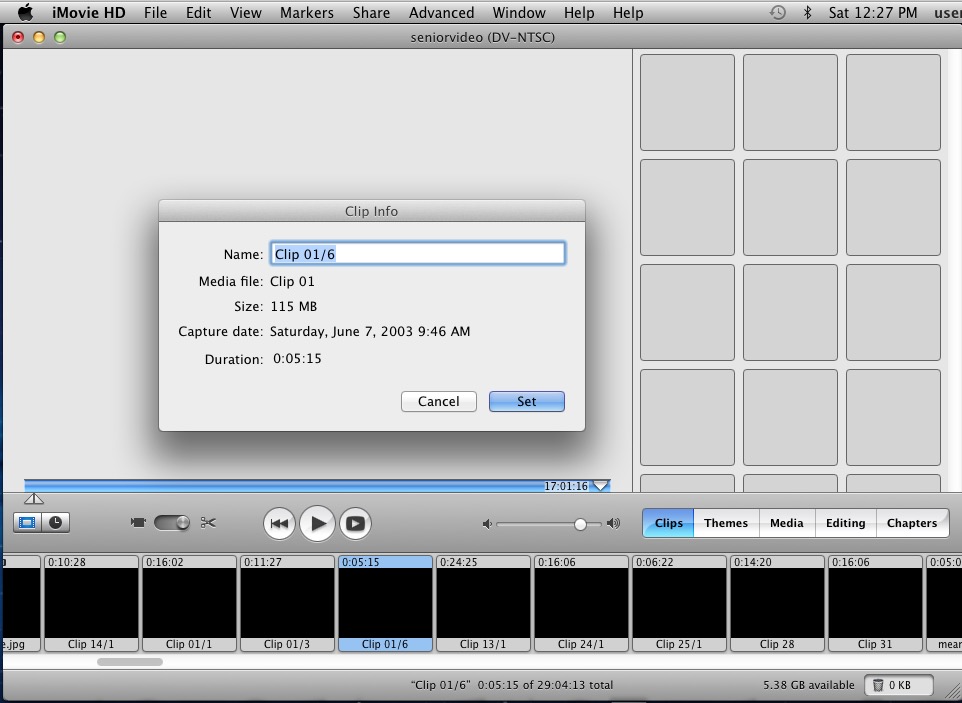Select Clip 14/1 thumbnail in clip viewer
962x703 pixels.
tap(91, 603)
